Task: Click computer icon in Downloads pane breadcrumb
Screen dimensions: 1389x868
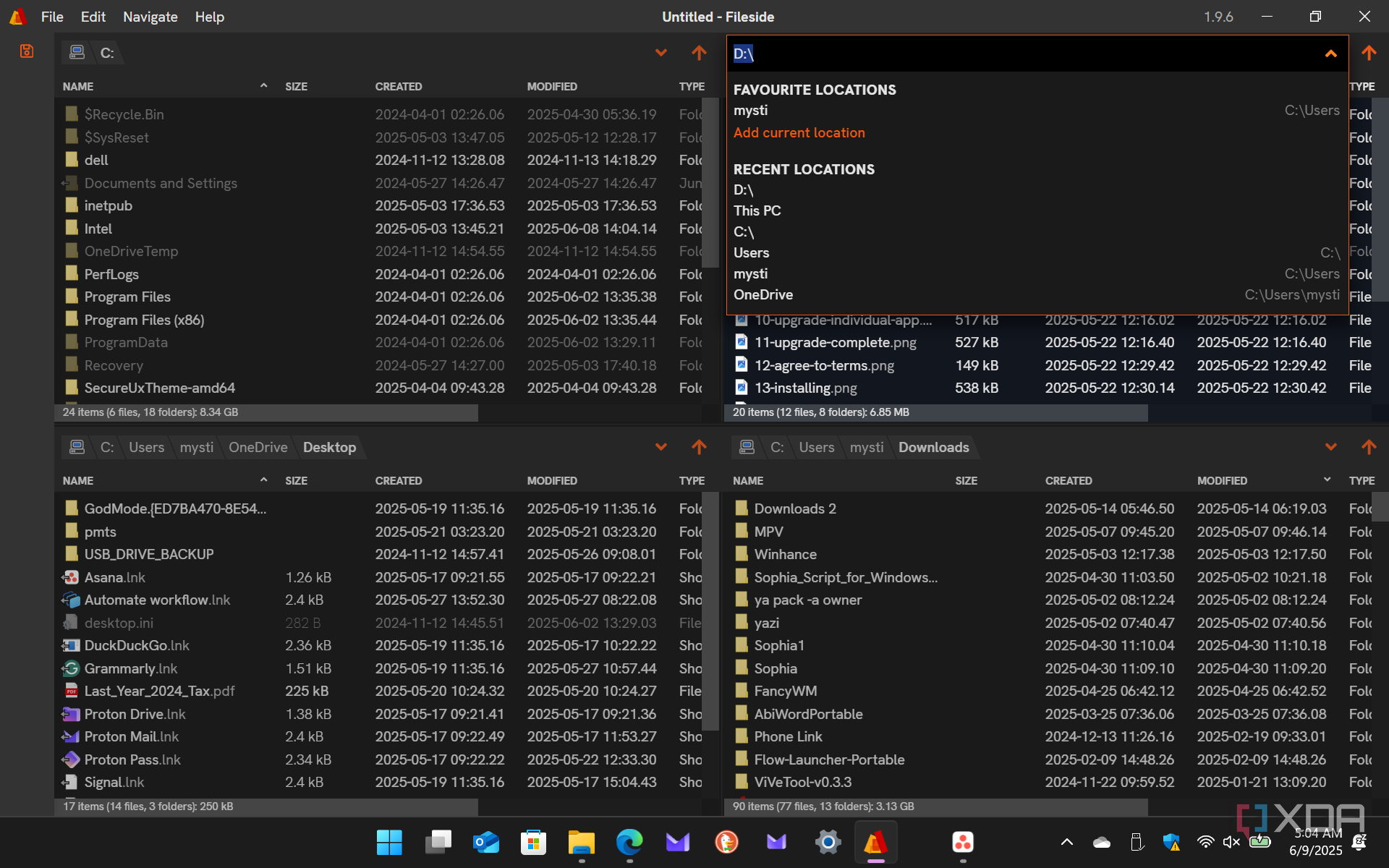Action: 747,447
